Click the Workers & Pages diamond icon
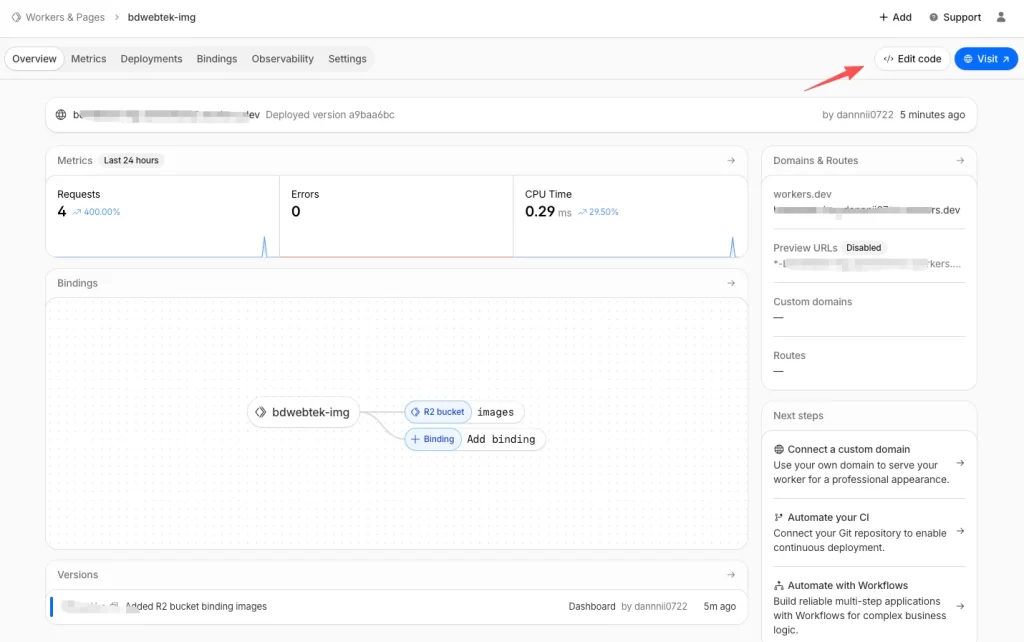This screenshot has height=642, width=1024. point(16,18)
